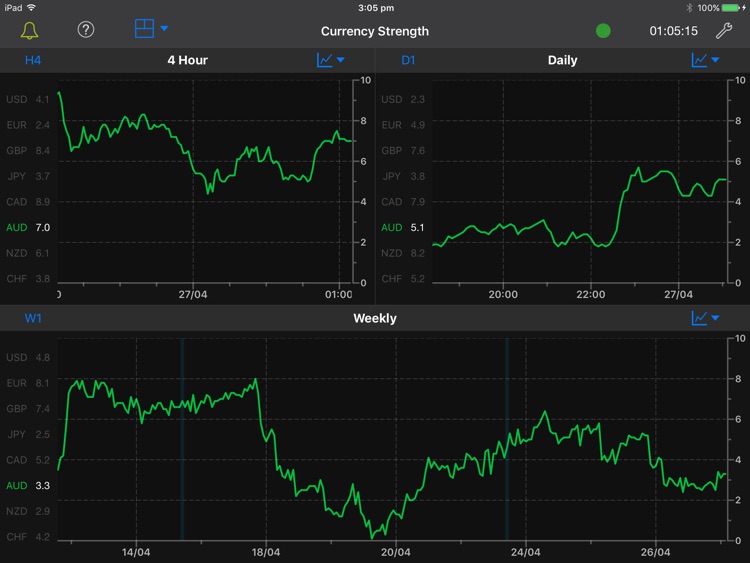Toggle NZD line in 4 Hour panel
This screenshot has height=563, width=750.
28,253
